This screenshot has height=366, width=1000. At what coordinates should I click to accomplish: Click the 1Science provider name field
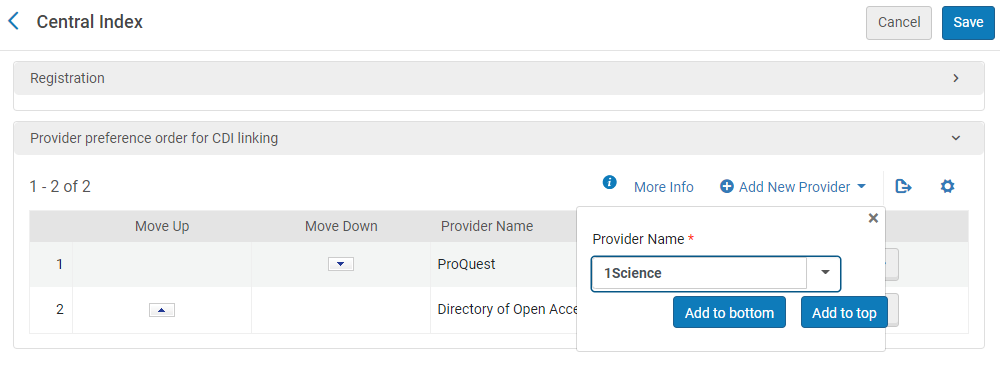coord(699,274)
